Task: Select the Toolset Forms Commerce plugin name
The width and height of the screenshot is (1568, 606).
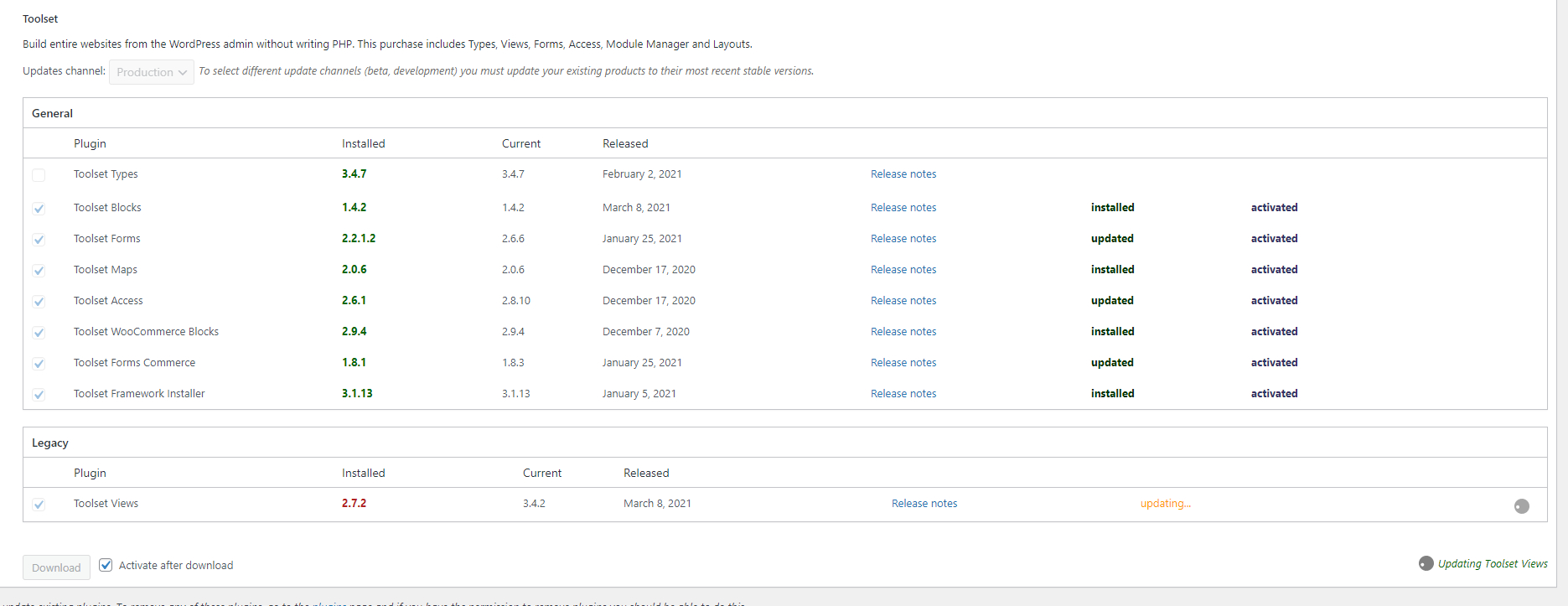Action: (x=134, y=363)
